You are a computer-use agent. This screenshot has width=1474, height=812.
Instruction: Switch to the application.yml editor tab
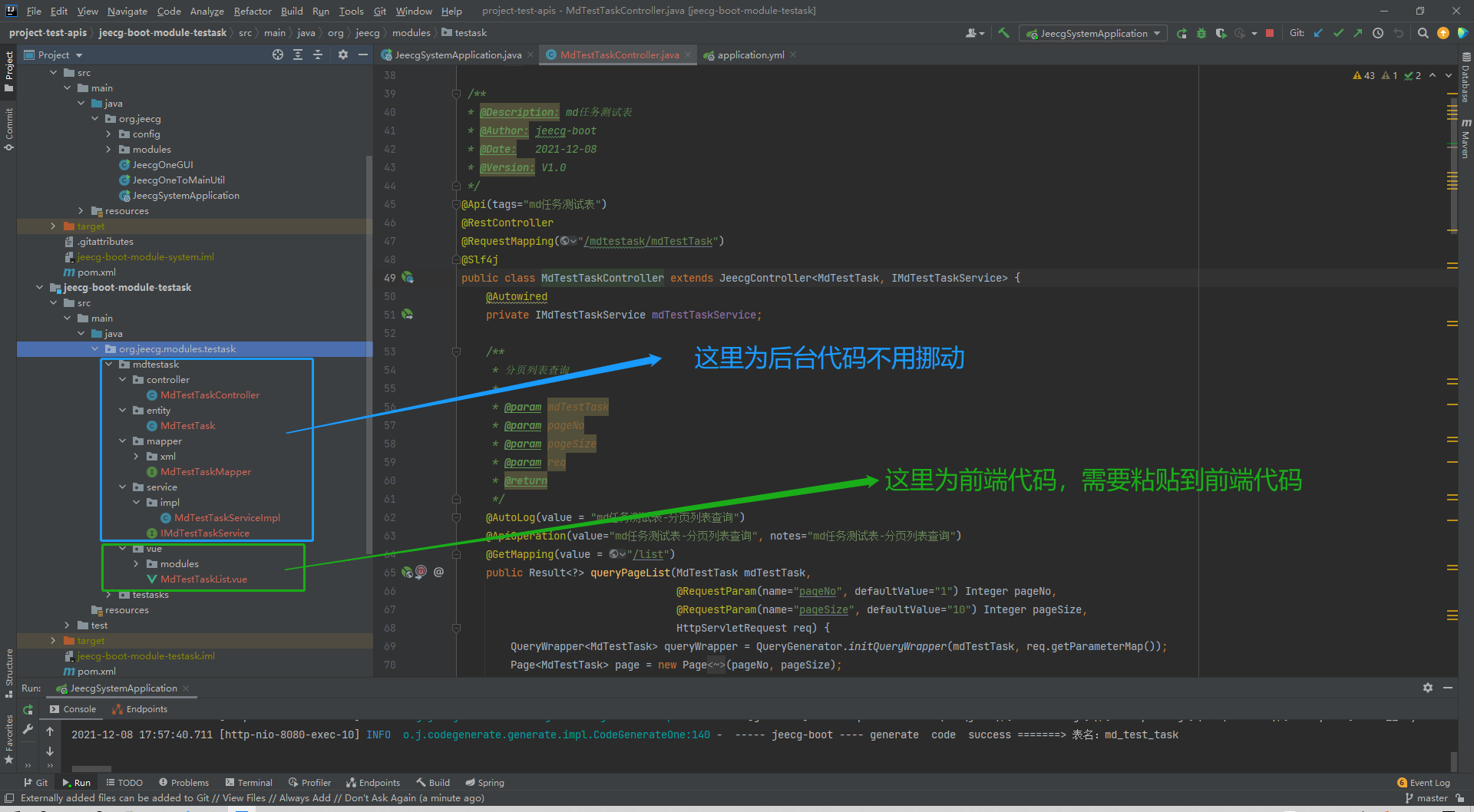tap(750, 54)
